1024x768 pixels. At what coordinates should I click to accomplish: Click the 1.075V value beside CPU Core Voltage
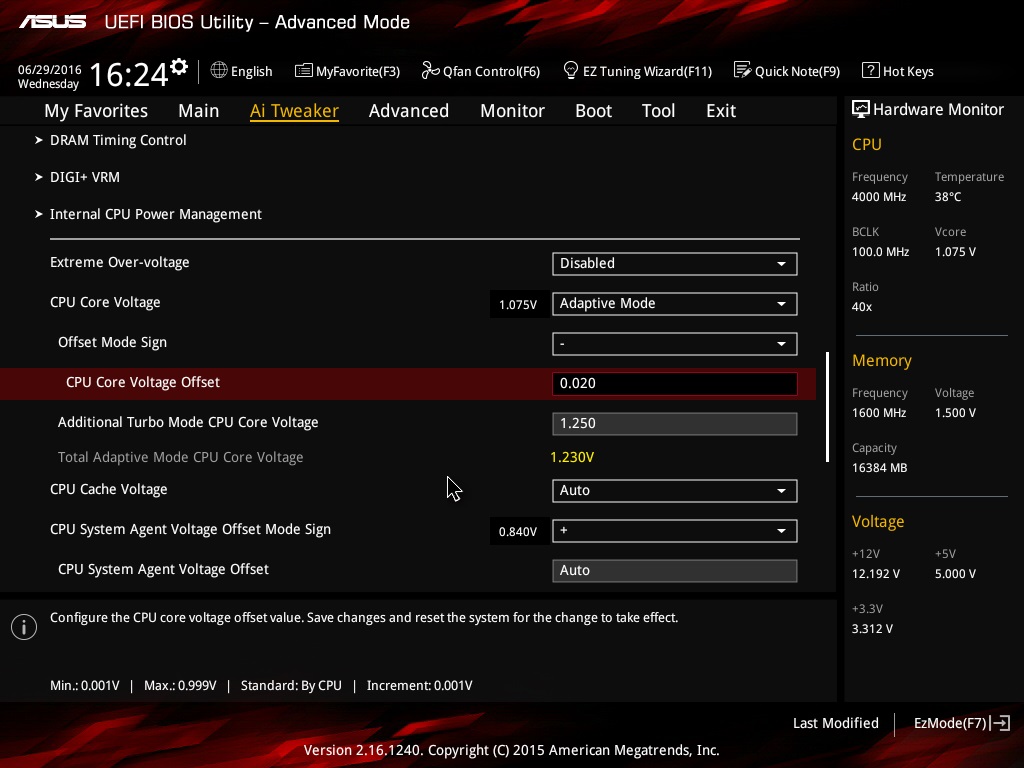518,305
